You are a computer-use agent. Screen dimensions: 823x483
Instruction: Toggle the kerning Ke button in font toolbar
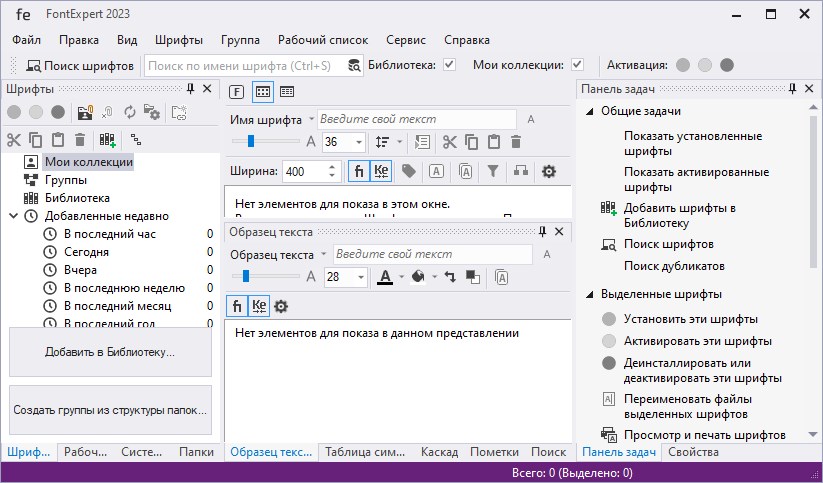point(382,171)
